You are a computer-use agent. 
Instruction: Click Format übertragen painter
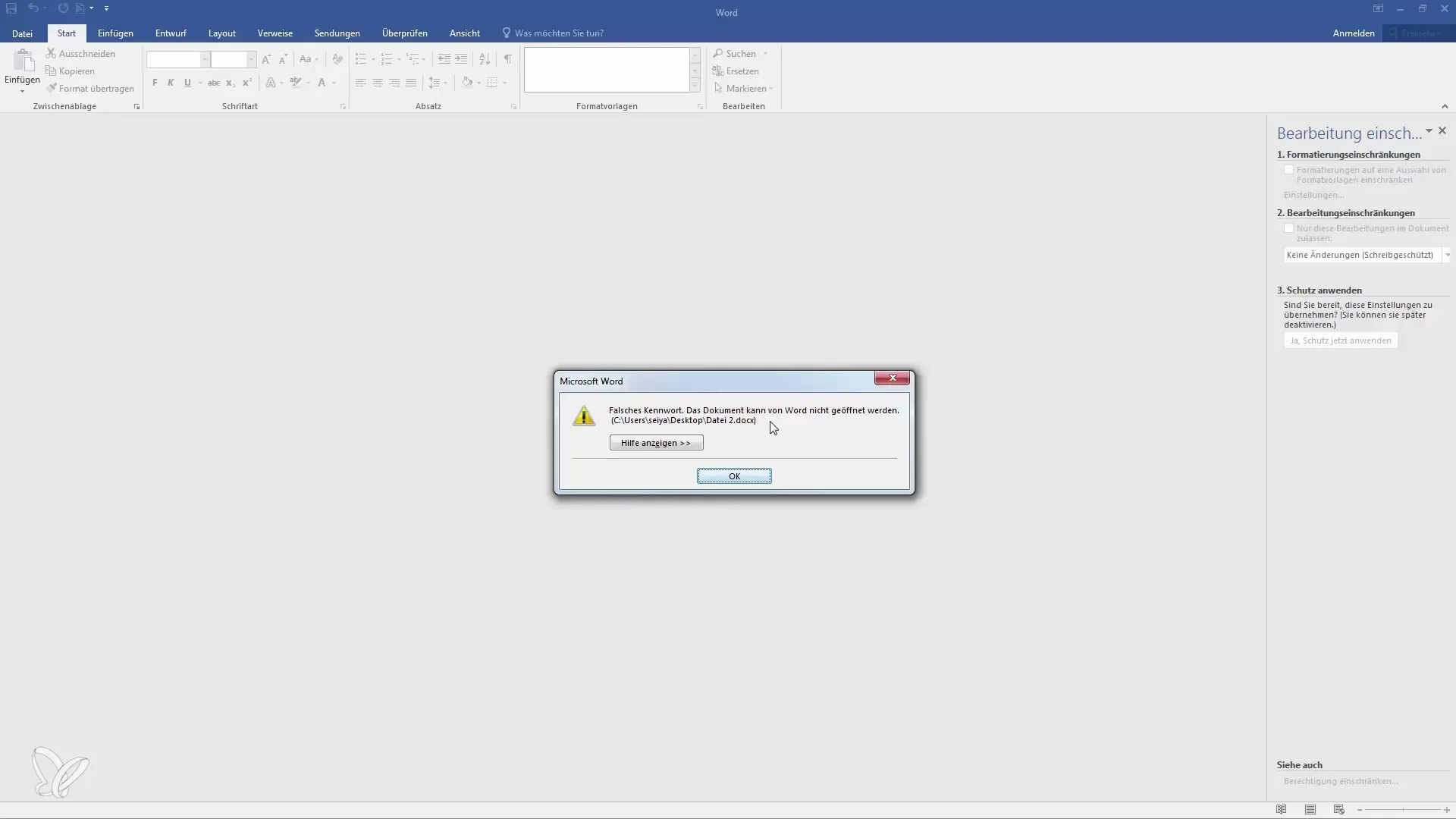point(89,89)
